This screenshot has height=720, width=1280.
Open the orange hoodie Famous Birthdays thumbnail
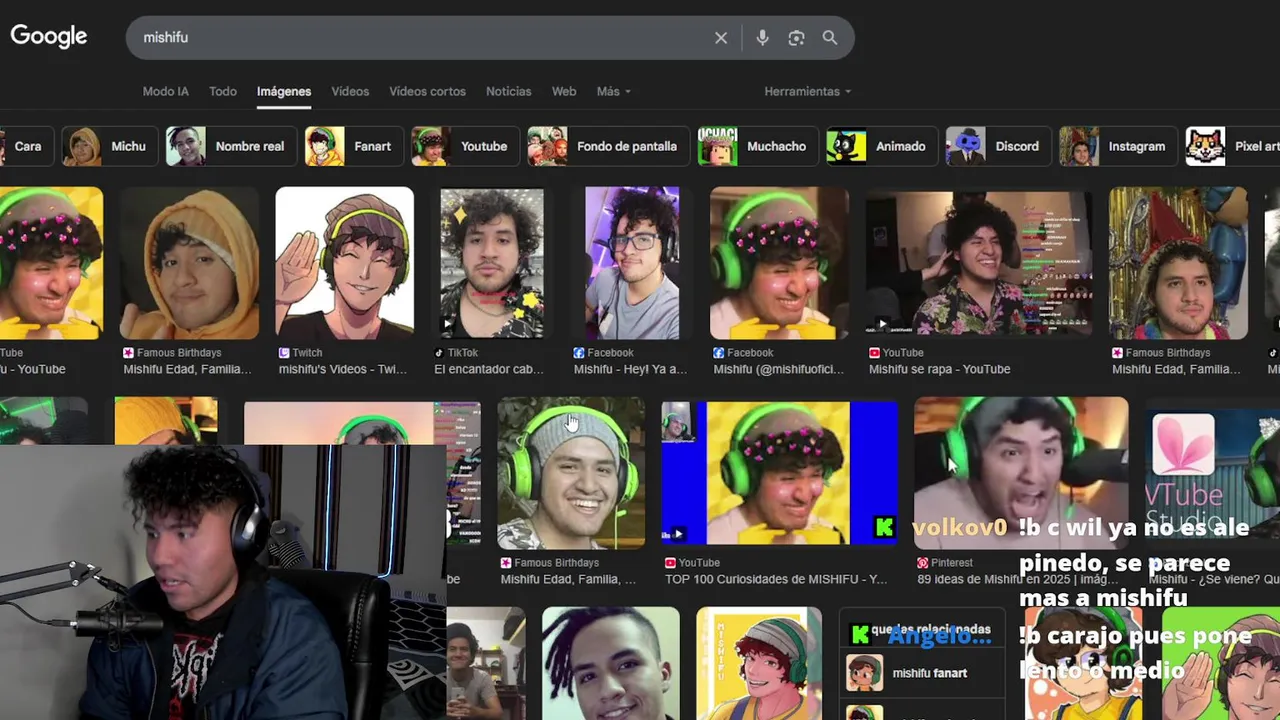pyautogui.click(x=190, y=263)
